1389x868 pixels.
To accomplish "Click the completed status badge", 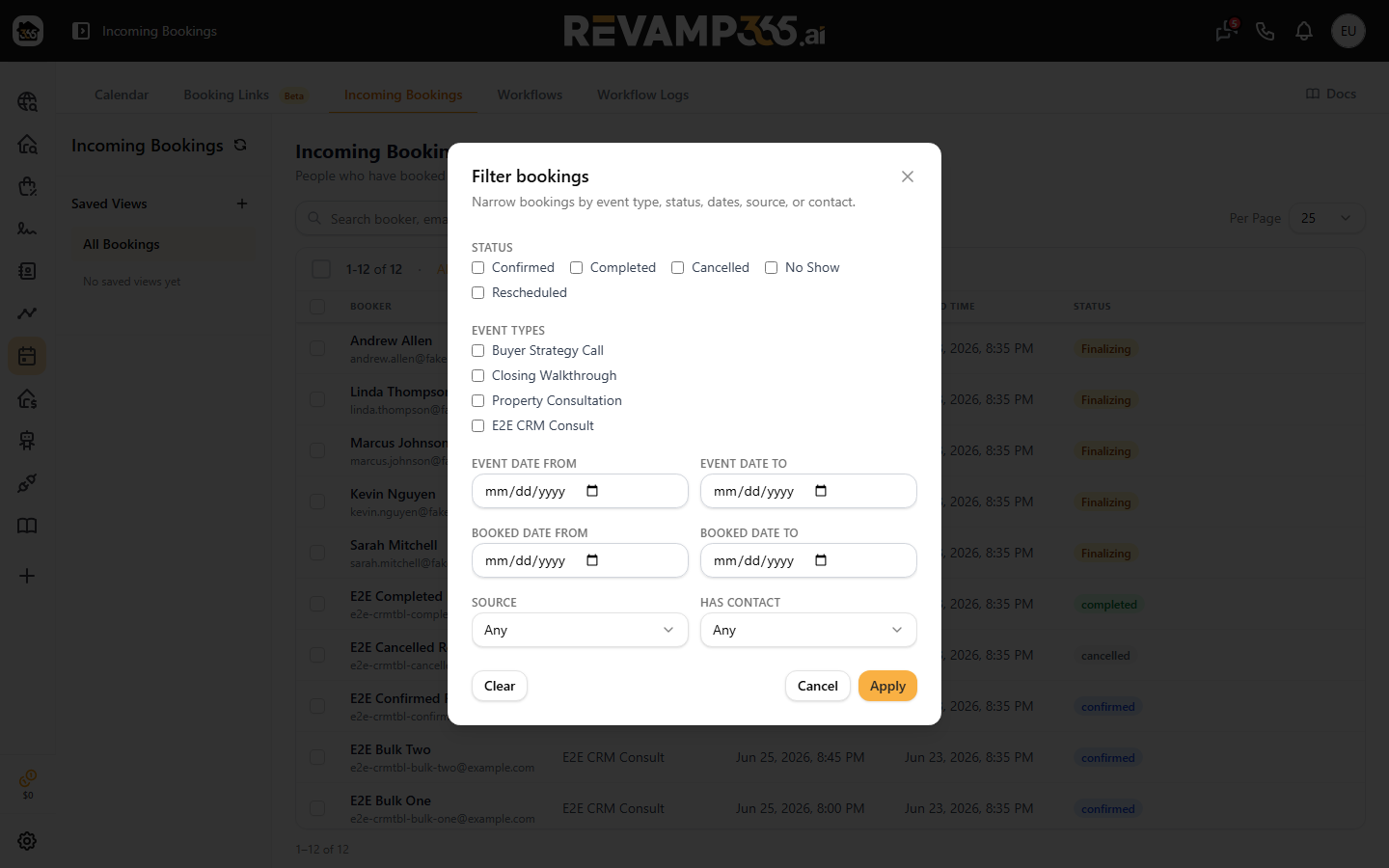I will tap(1108, 605).
